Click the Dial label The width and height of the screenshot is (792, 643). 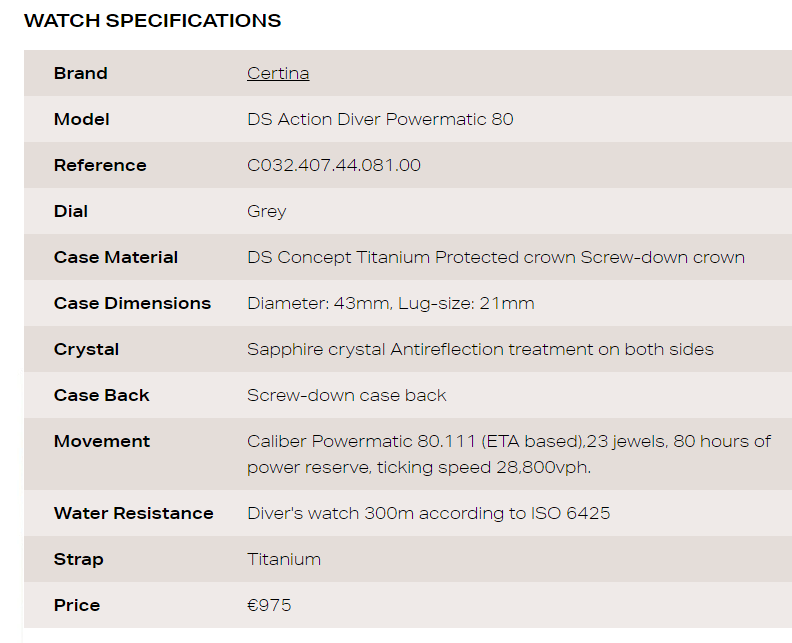[x=71, y=211]
